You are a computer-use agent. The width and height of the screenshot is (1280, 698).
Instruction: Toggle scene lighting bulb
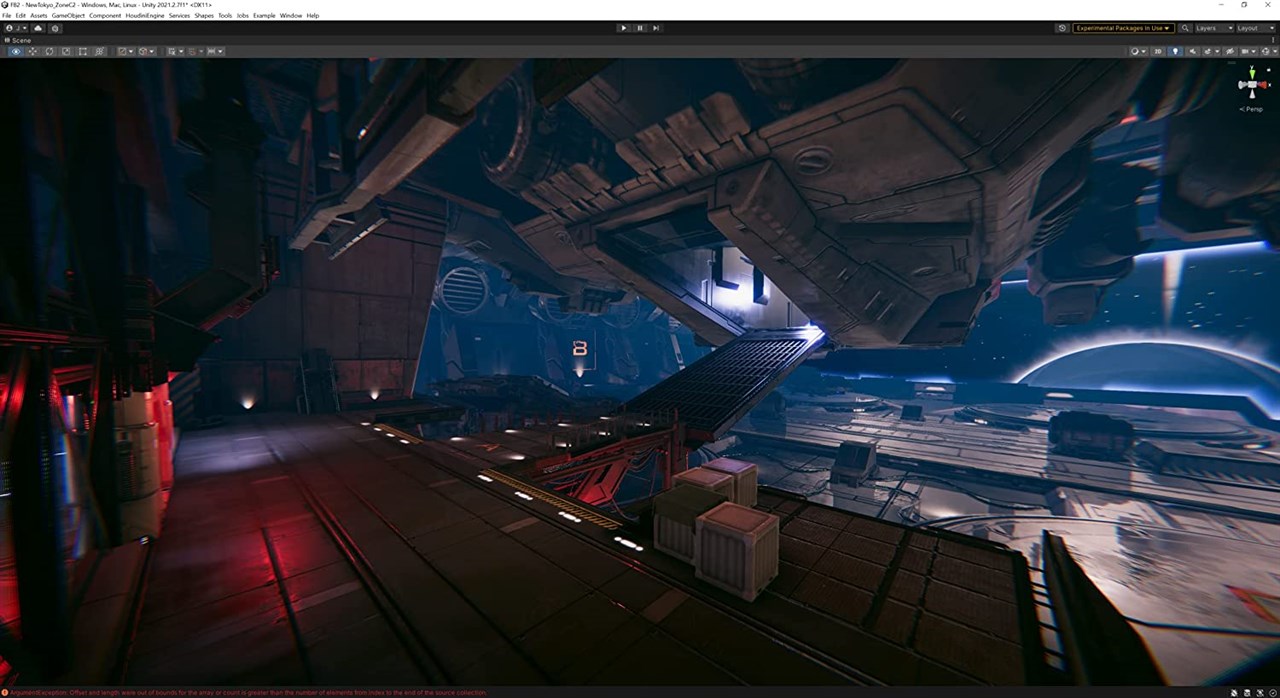click(1175, 51)
